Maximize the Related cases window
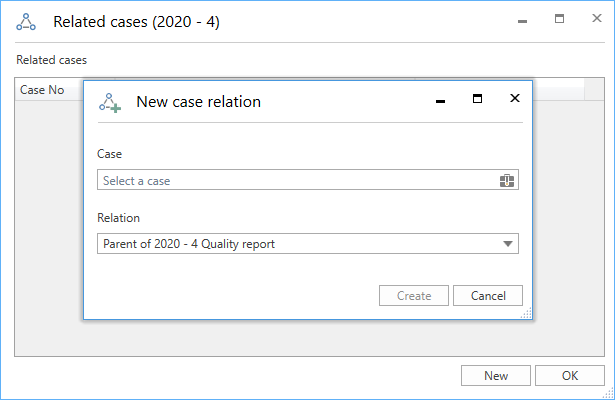Screen dimensions: 615x400 click(x=559, y=19)
